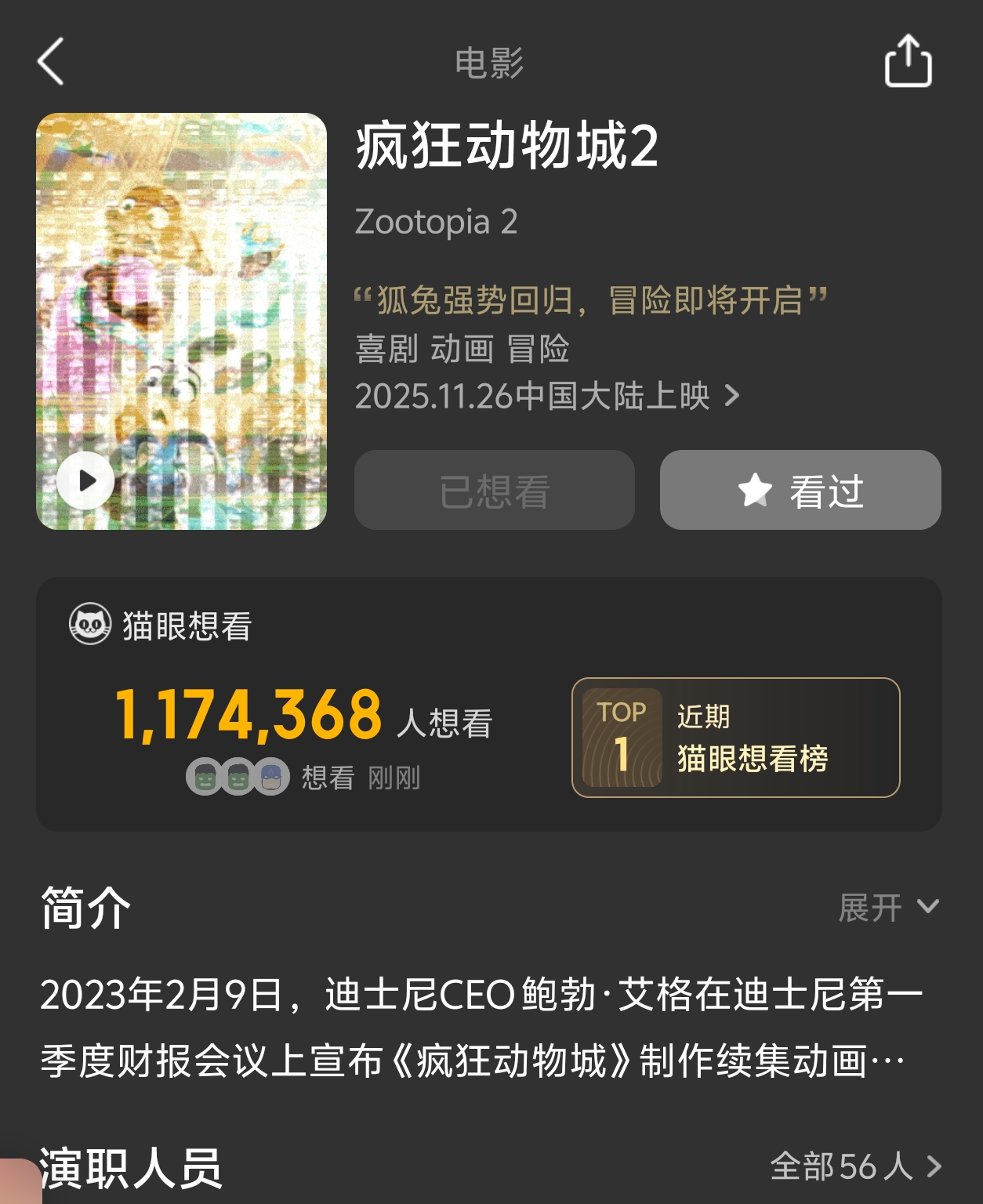This screenshot has width=983, height=1204.
Task: Tap the Maoyan cat logo icon
Action: pos(90,624)
